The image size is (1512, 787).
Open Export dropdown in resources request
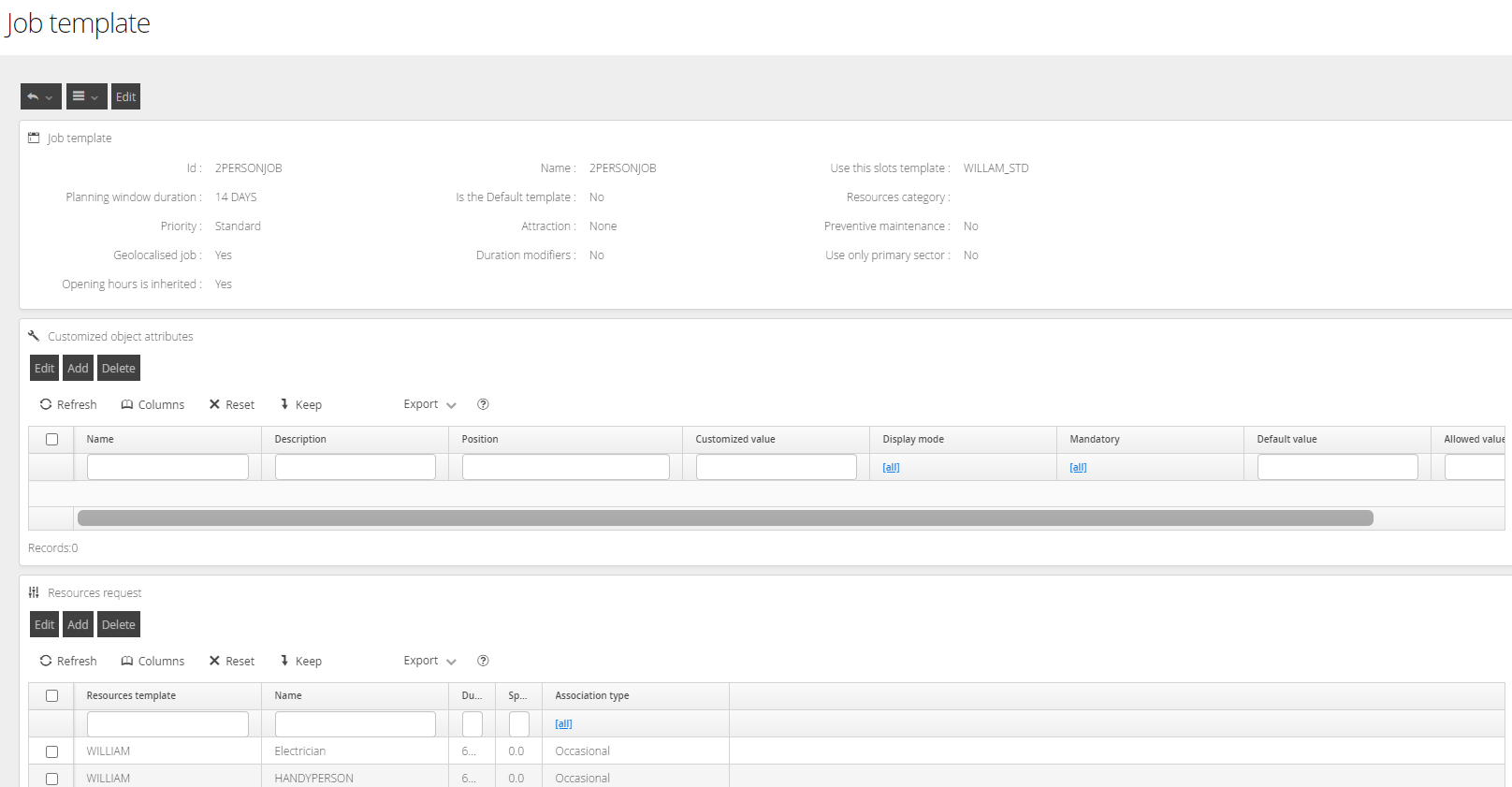point(429,661)
